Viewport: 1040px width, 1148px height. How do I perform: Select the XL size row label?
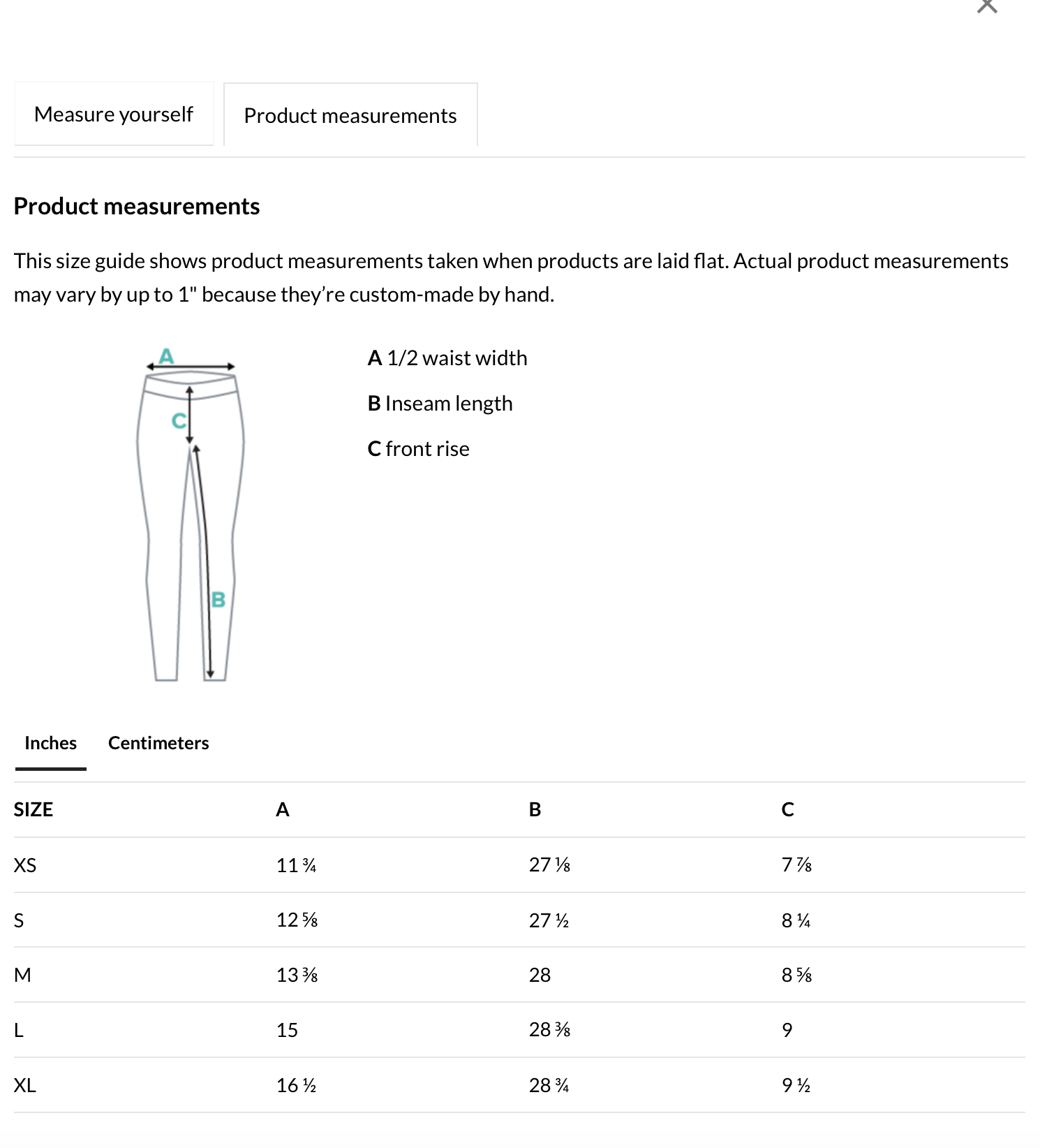click(x=25, y=1086)
